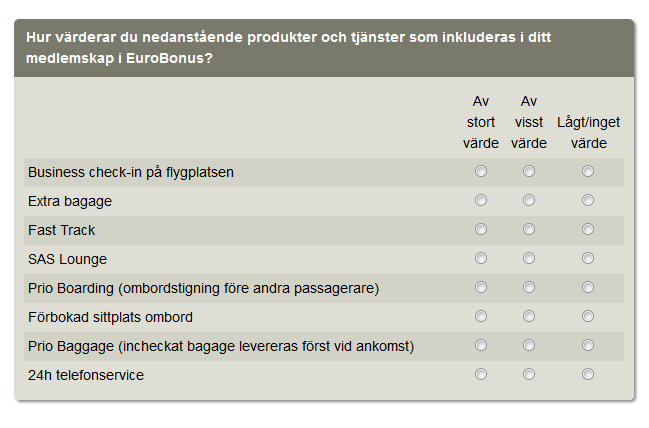Select 'Av stort värde' for Business check-in
The image size is (649, 428).
click(x=481, y=171)
